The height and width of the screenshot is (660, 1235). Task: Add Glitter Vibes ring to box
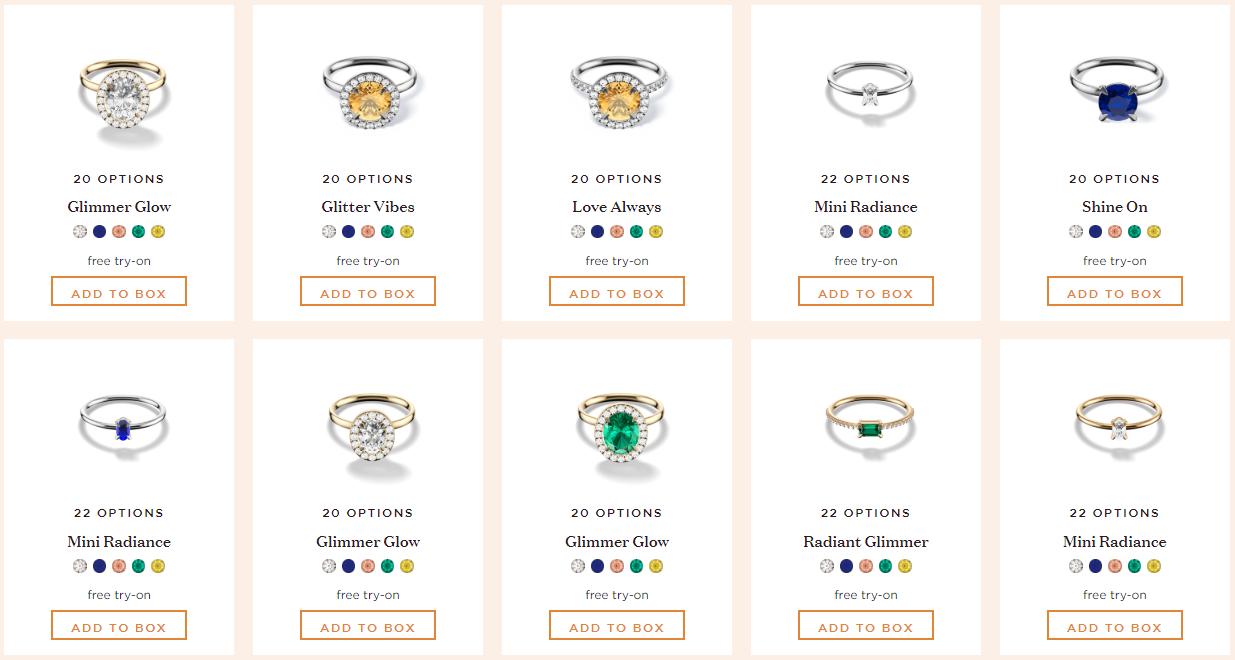[x=368, y=292]
